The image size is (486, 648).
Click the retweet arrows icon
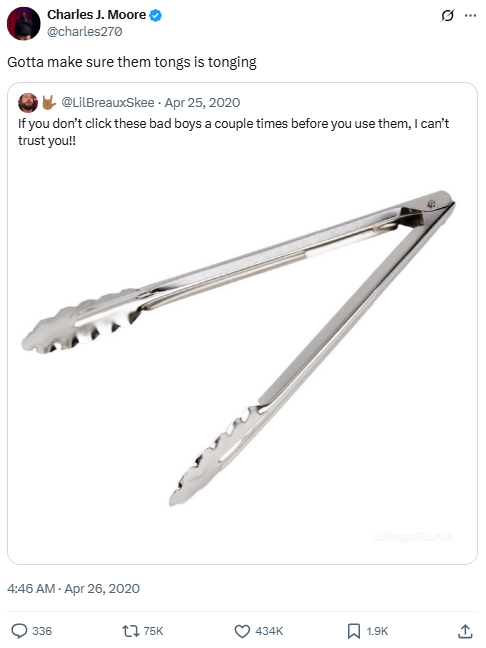131,631
